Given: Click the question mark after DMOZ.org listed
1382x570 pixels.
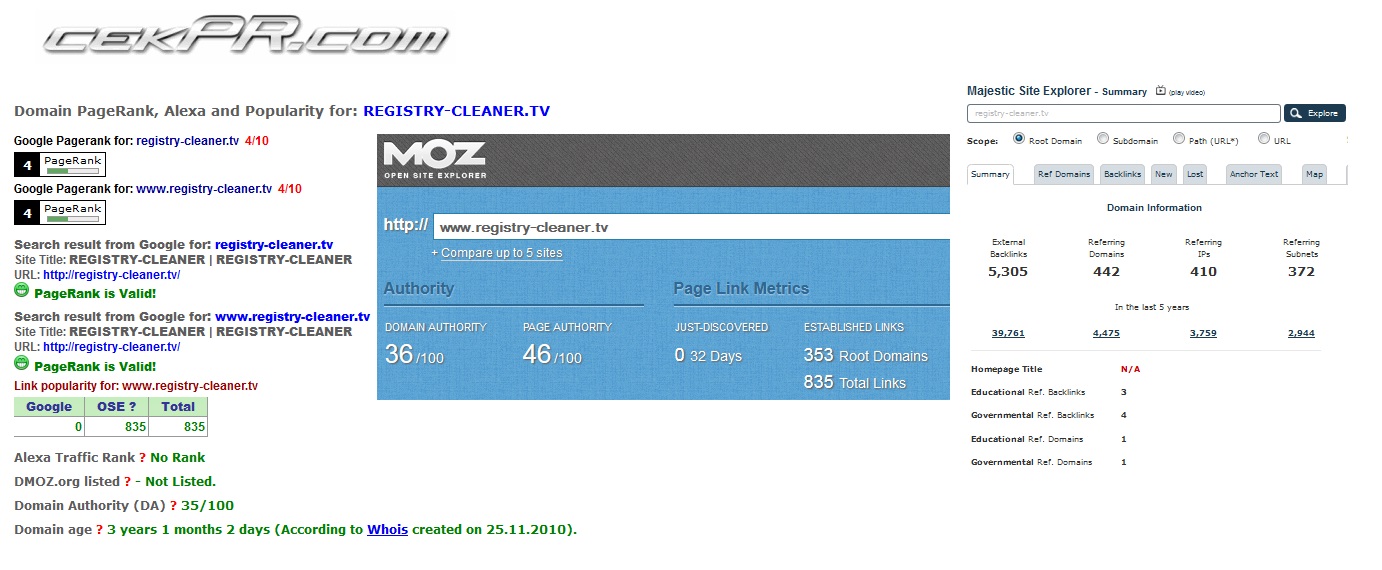Looking at the screenshot, I should coord(128,481).
